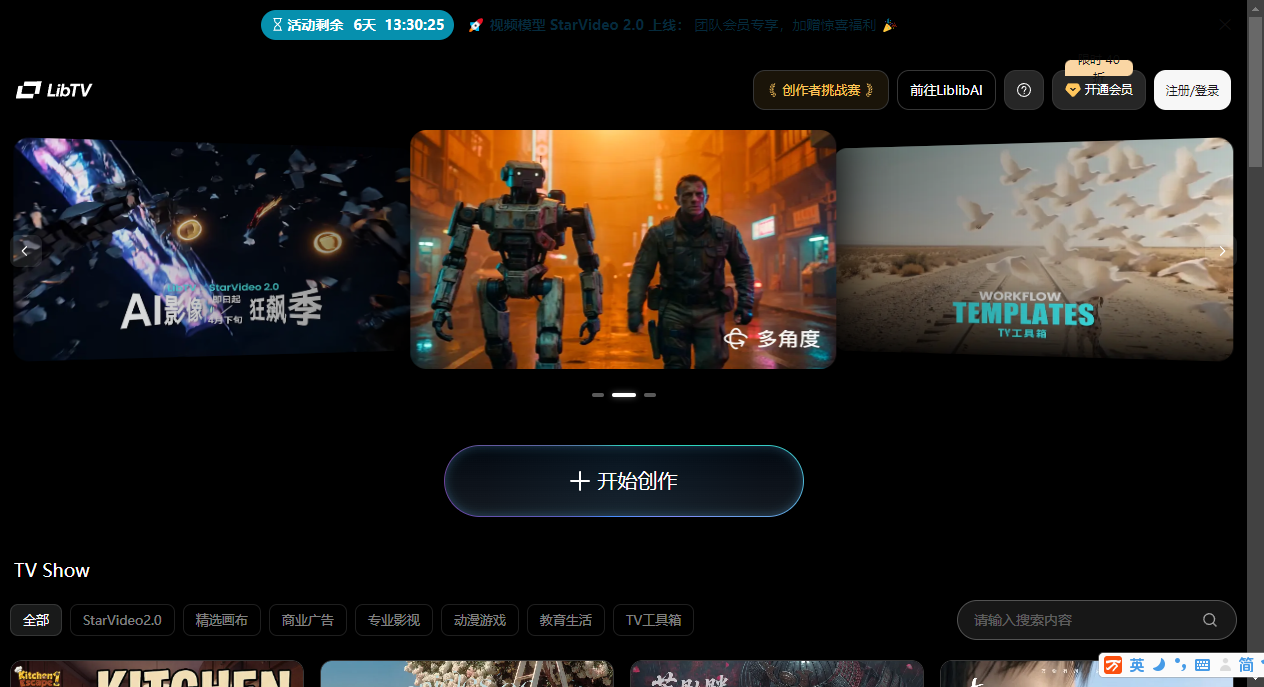
Task: Select the first carousel indicator dot
Action: pos(598,395)
